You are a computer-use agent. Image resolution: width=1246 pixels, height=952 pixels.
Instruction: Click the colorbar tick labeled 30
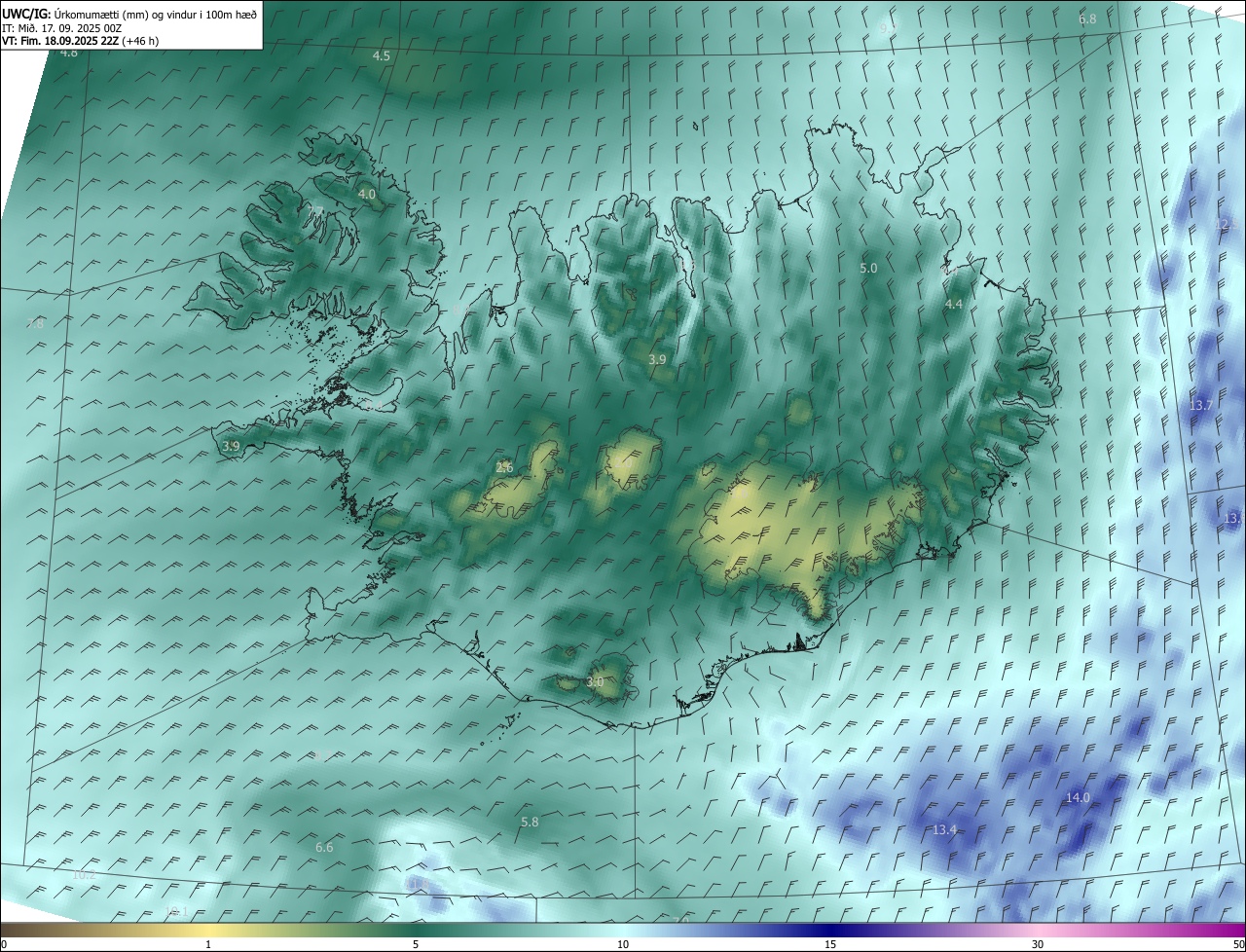pos(1038,944)
